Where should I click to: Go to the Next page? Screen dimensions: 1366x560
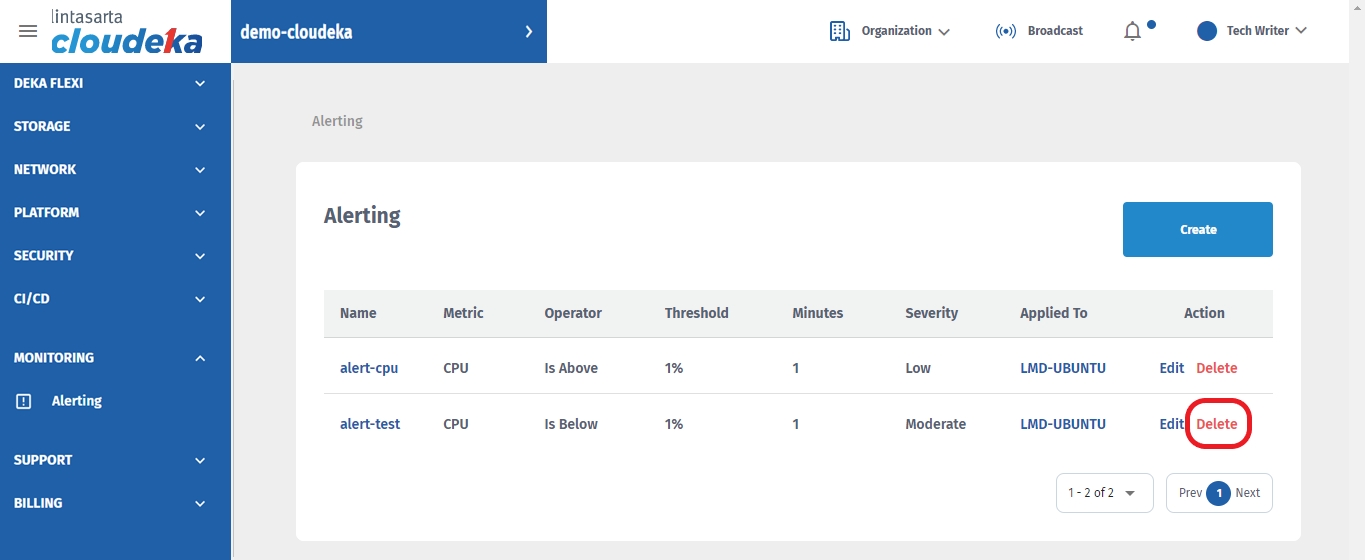click(x=1247, y=493)
